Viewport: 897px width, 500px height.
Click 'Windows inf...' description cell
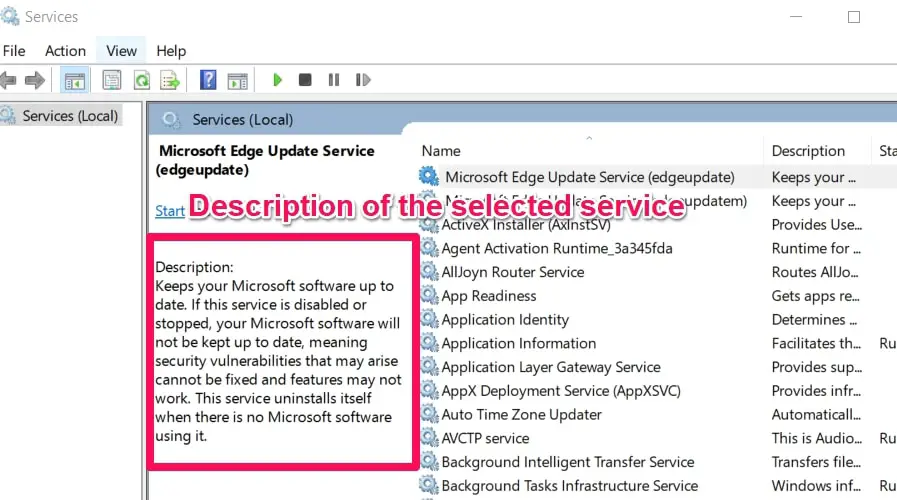tap(816, 486)
